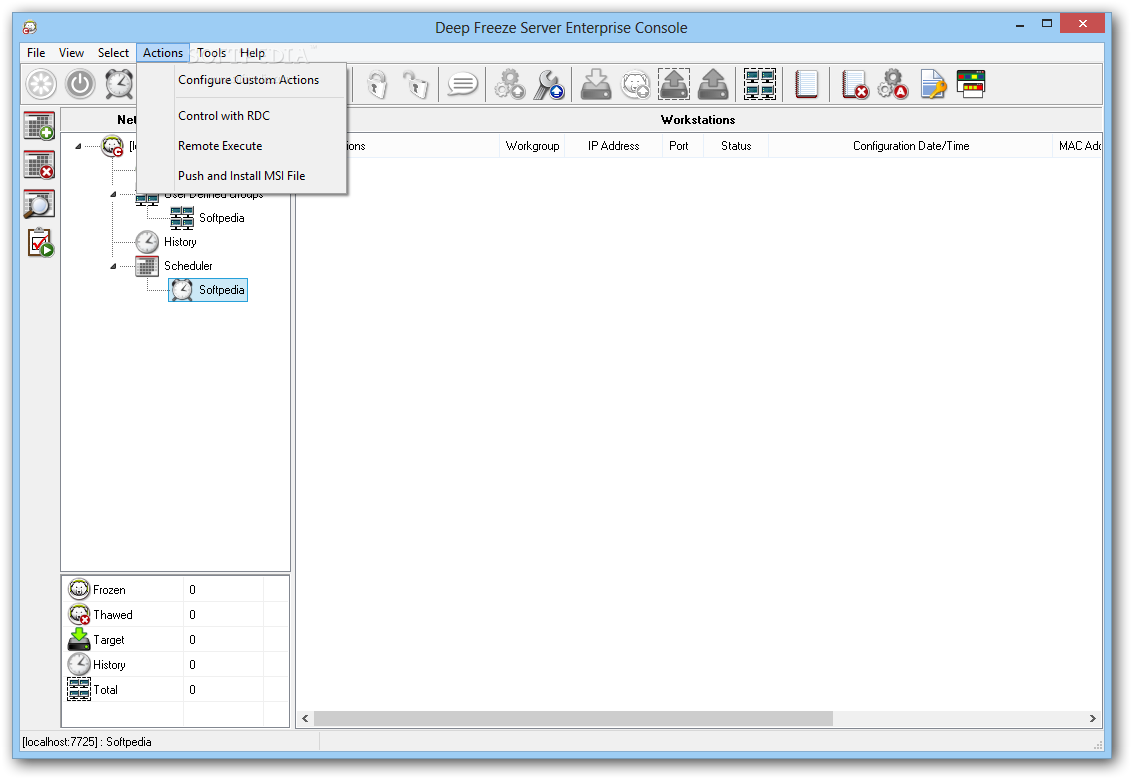Collapse the Scheduler tree node
The height and width of the screenshot is (779, 1132).
113,266
